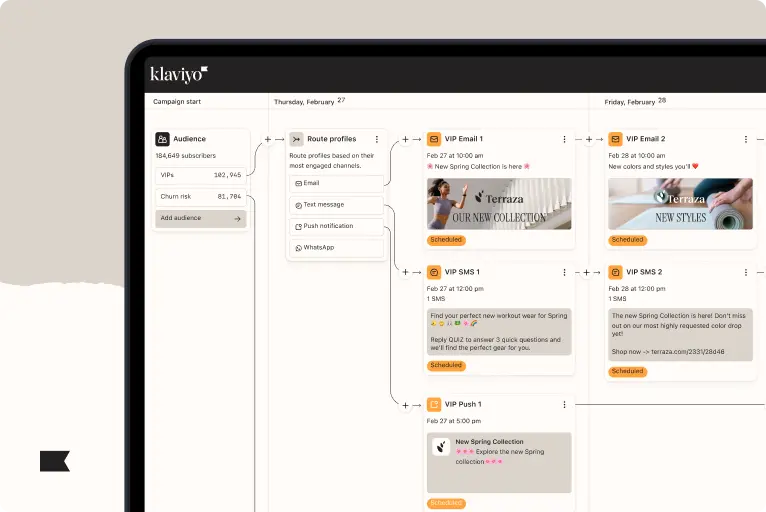Click the VIP SMS 2 message preview

[x=681, y=335]
